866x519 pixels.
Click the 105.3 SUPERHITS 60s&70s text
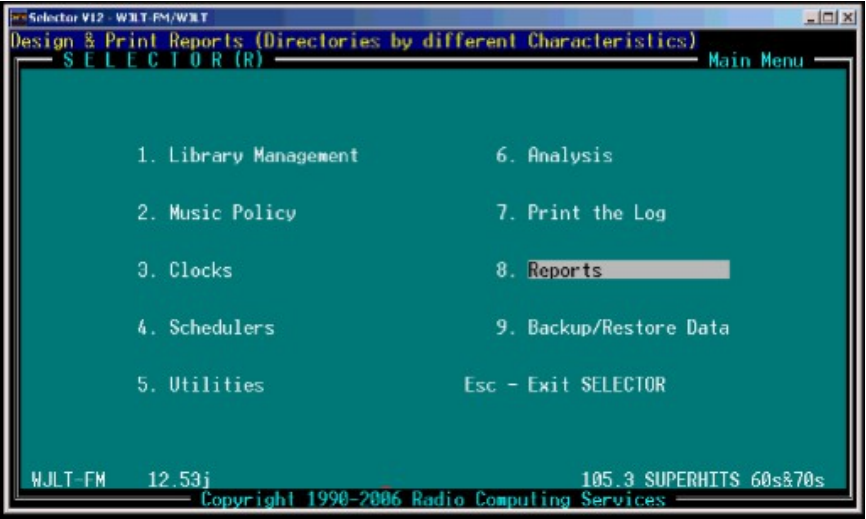click(x=703, y=481)
